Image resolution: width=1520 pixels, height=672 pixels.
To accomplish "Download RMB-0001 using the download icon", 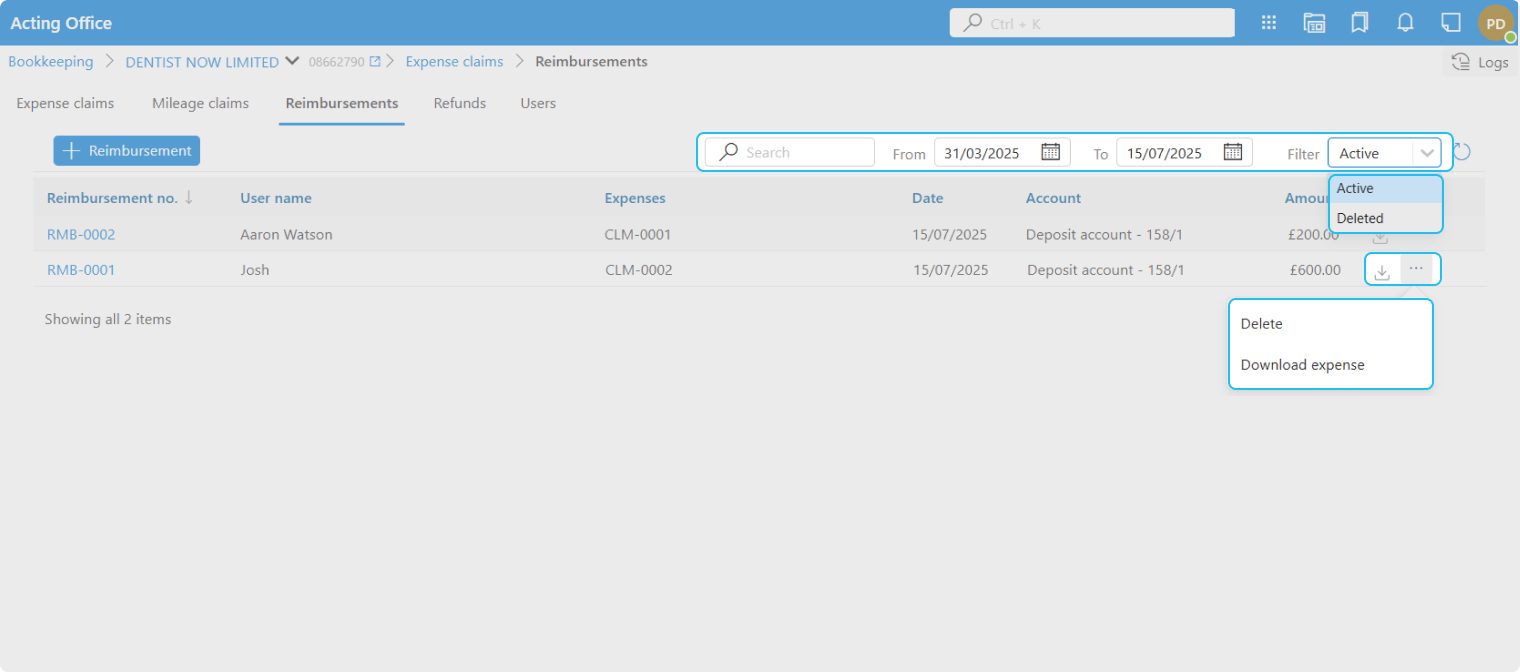I will point(1382,271).
